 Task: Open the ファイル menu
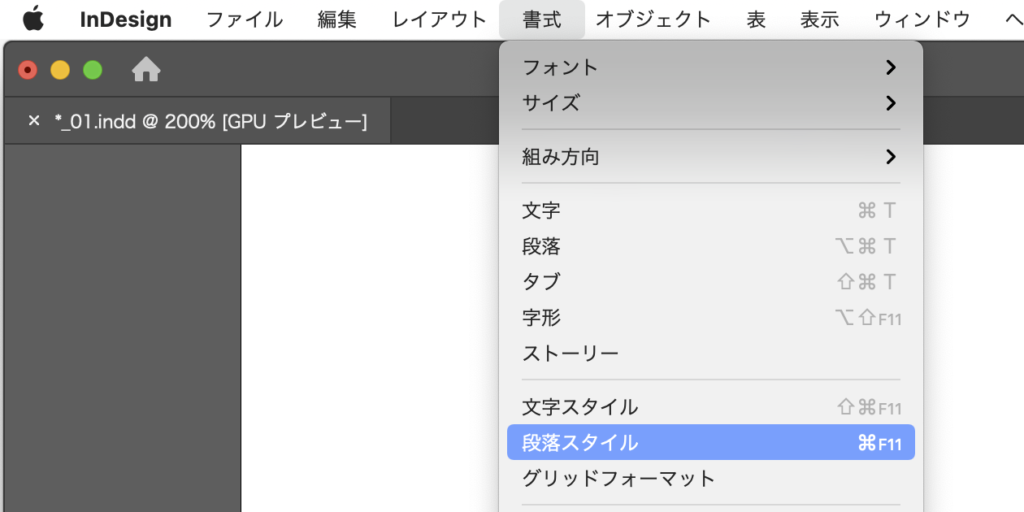[244, 19]
